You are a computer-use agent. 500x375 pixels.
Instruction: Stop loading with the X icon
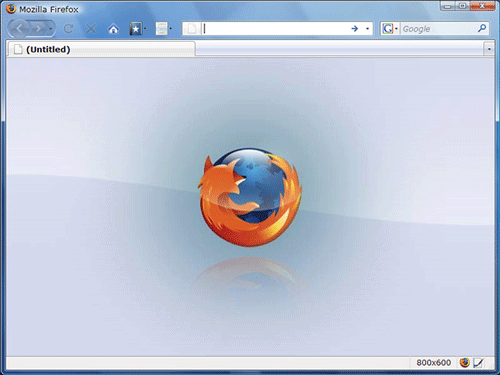(91, 29)
